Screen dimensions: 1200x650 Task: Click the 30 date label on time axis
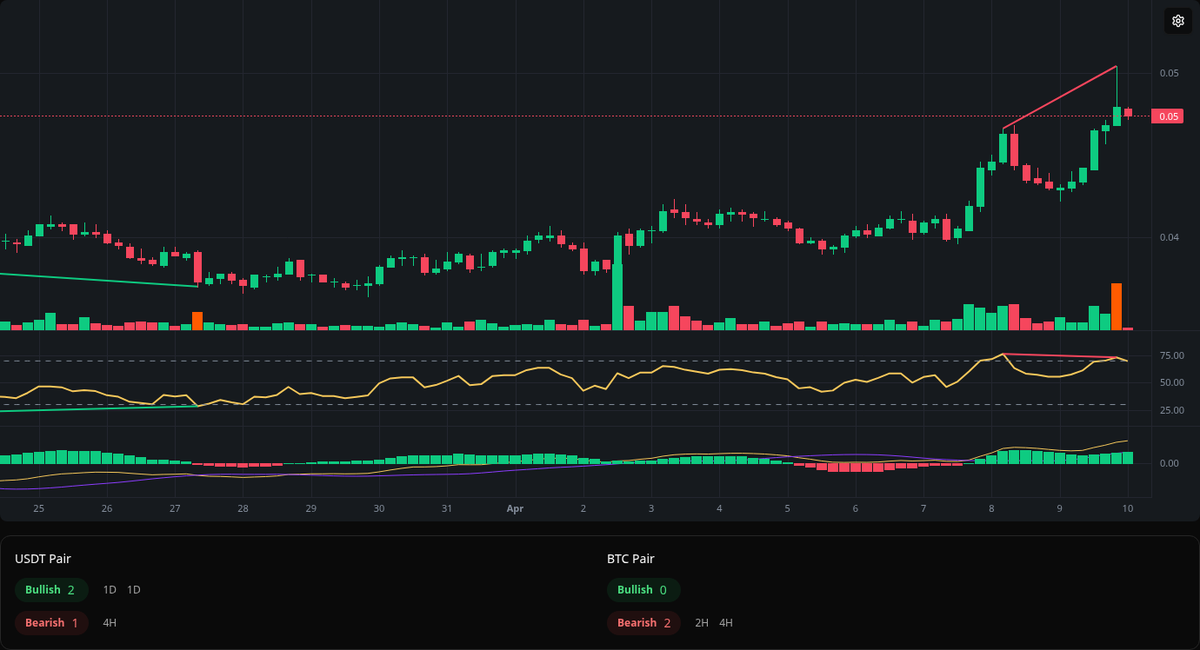379,509
